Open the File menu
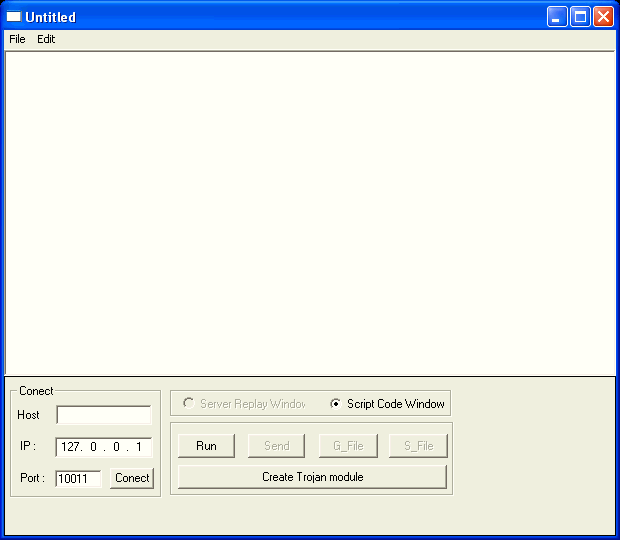Screen dimensions: 620x540 17,40
